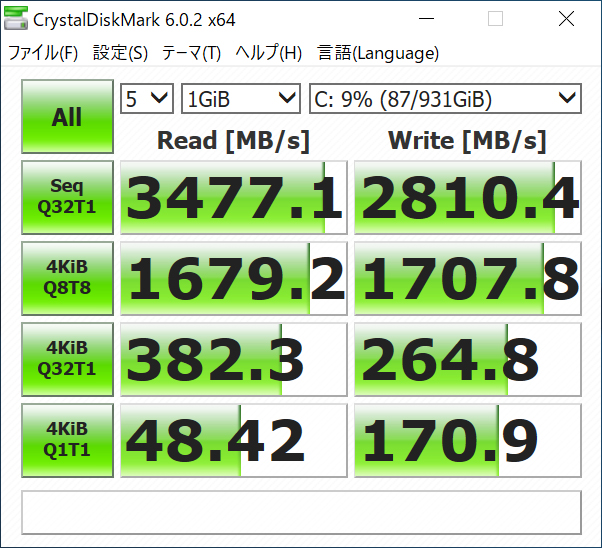
Task: Open the ファイル(F) menu
Action: (x=43, y=53)
